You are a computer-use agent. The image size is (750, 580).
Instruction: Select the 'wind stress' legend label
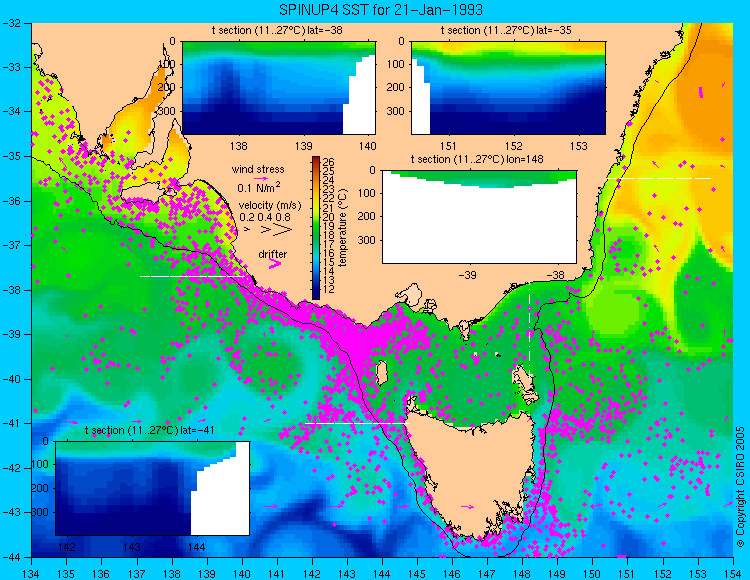(x=258, y=169)
